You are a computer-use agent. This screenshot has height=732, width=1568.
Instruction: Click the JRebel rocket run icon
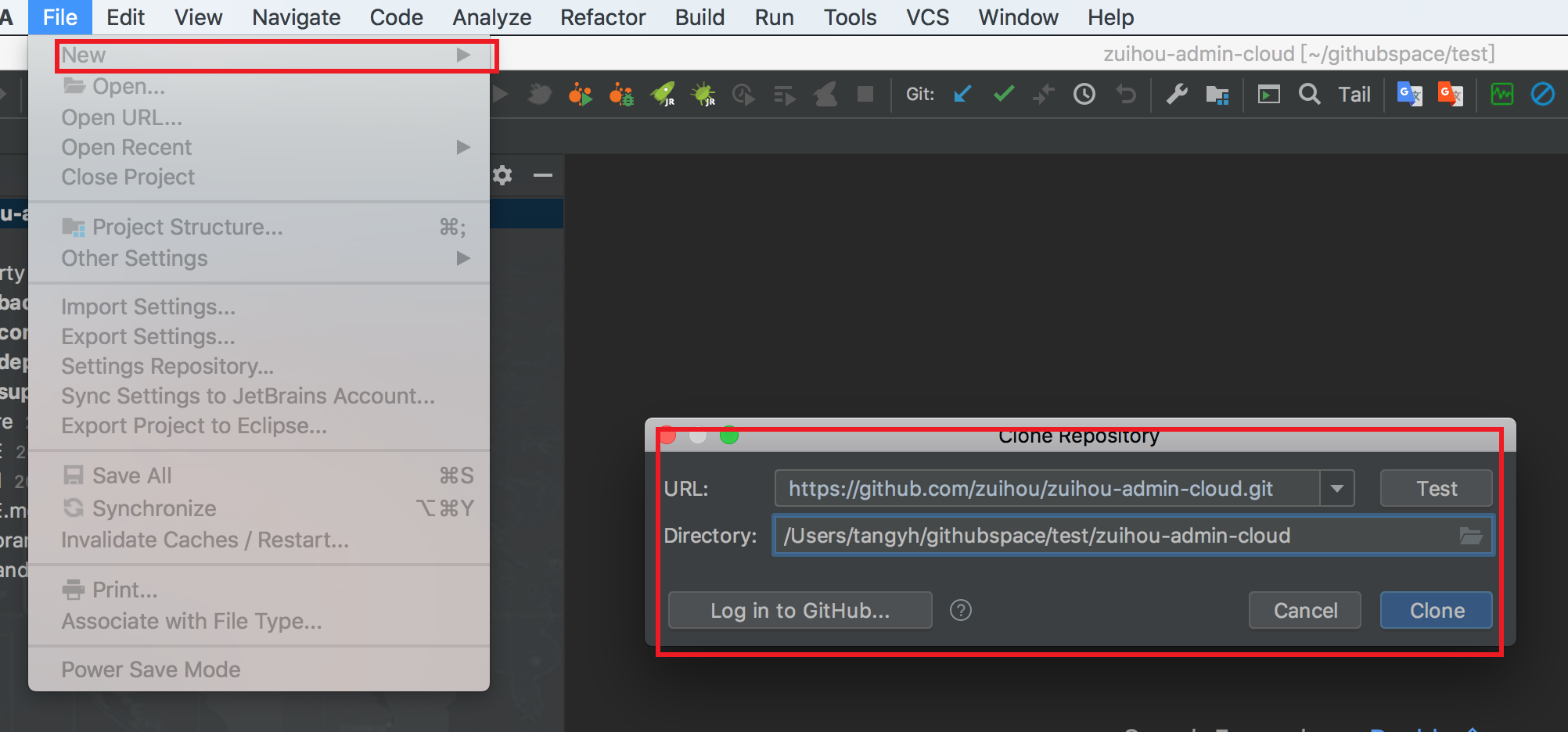pyautogui.click(x=663, y=95)
